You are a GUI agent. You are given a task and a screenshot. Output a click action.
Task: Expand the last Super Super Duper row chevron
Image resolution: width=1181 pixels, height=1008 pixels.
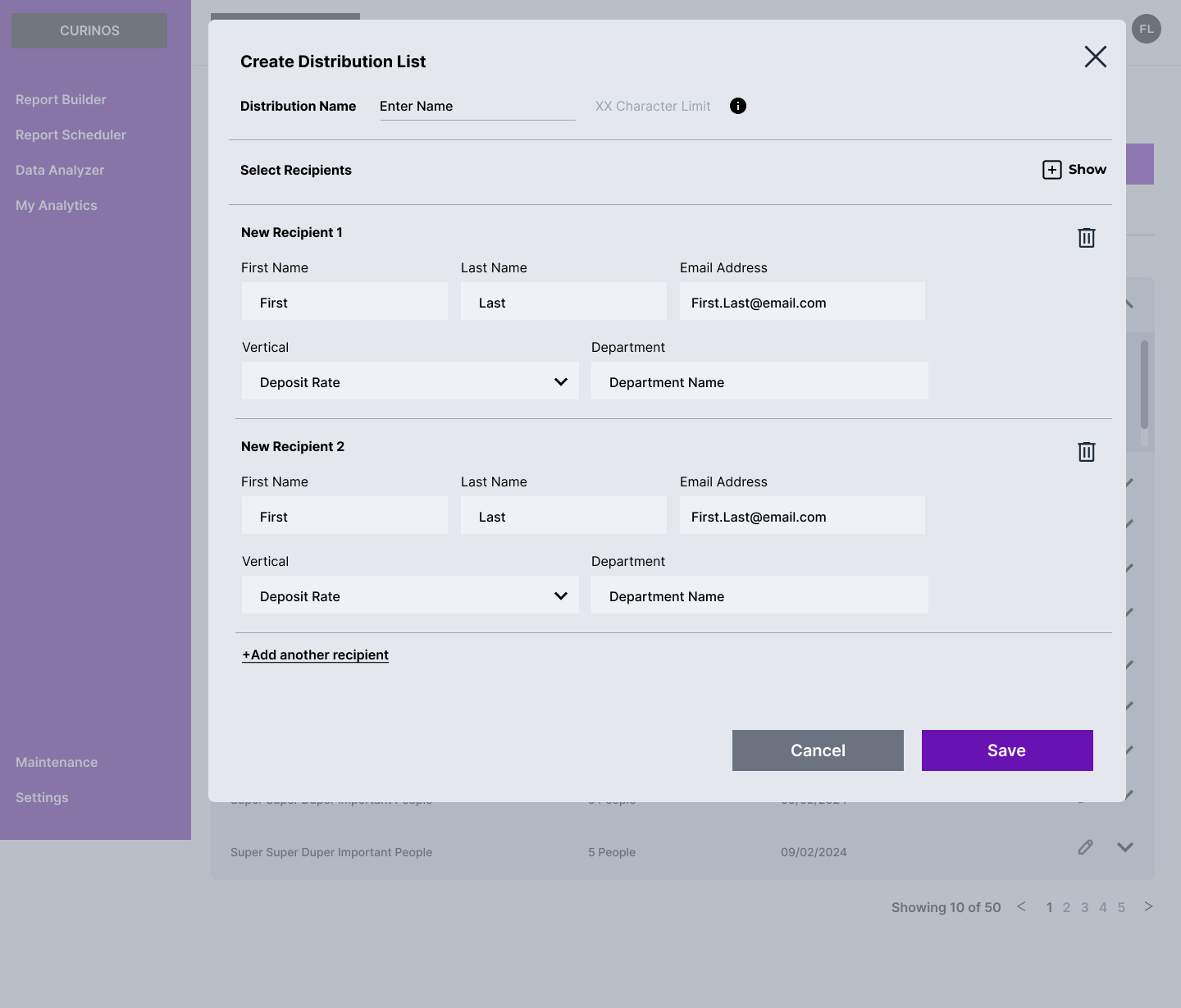click(x=1125, y=847)
